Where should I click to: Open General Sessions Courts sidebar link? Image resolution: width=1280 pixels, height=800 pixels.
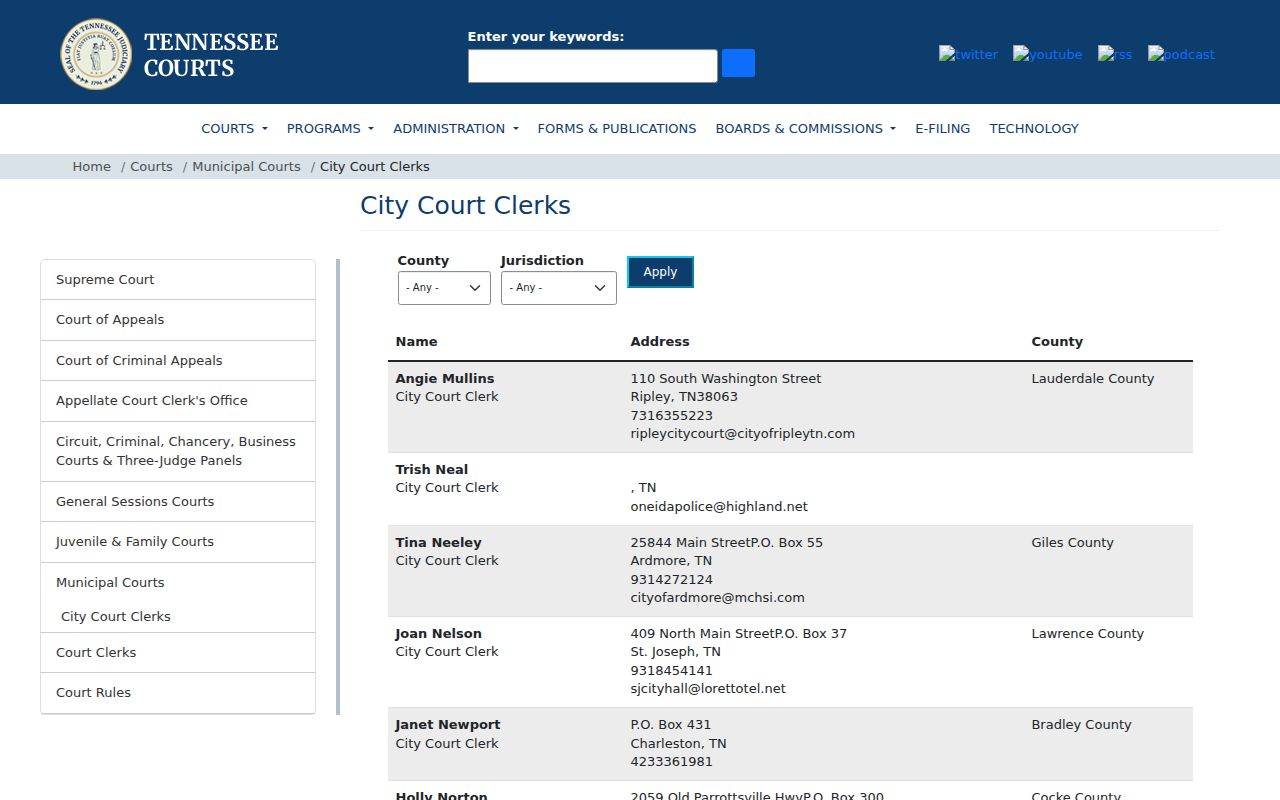(178, 502)
